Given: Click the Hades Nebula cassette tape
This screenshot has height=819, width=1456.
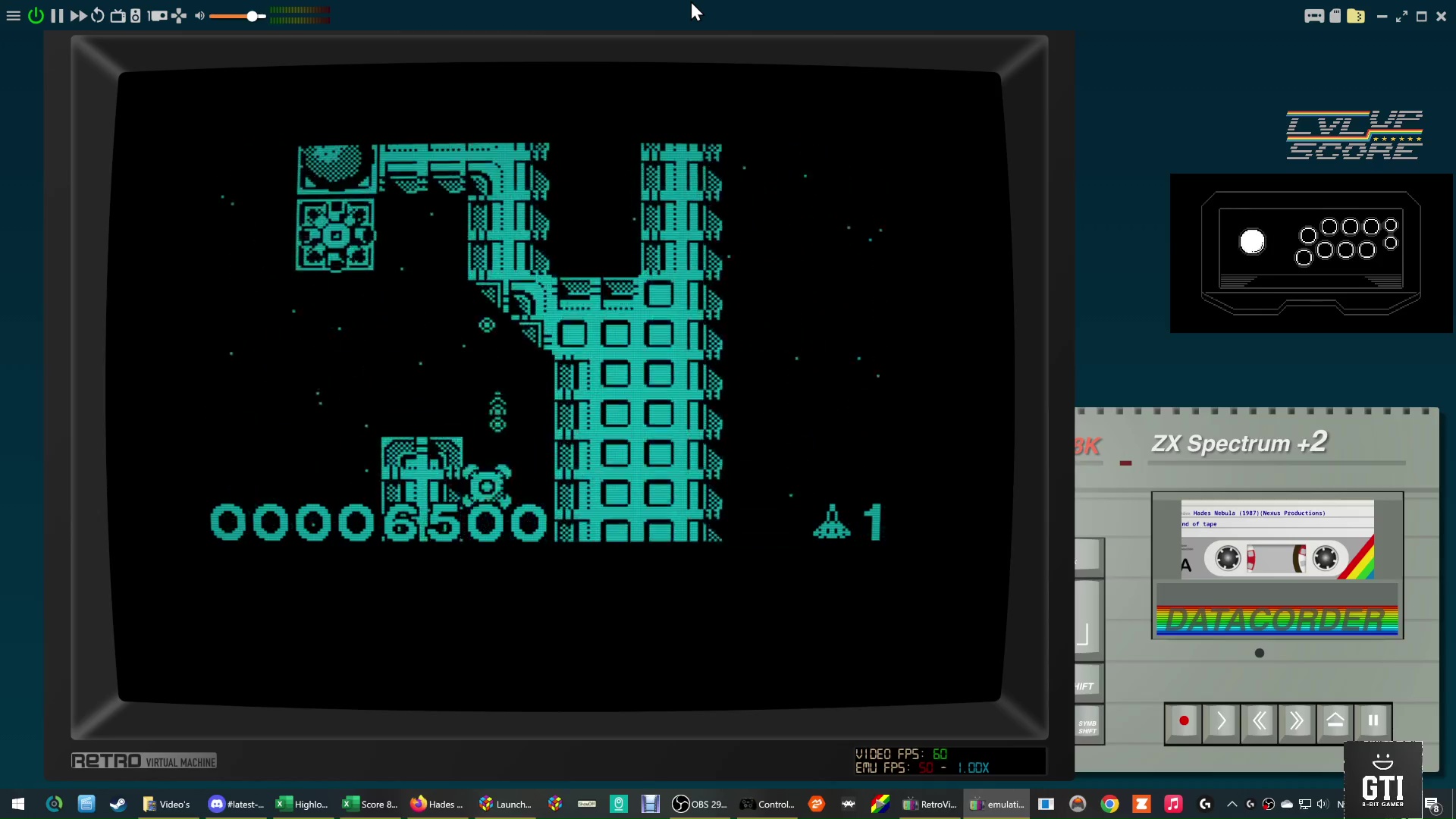Looking at the screenshot, I should [x=1277, y=540].
